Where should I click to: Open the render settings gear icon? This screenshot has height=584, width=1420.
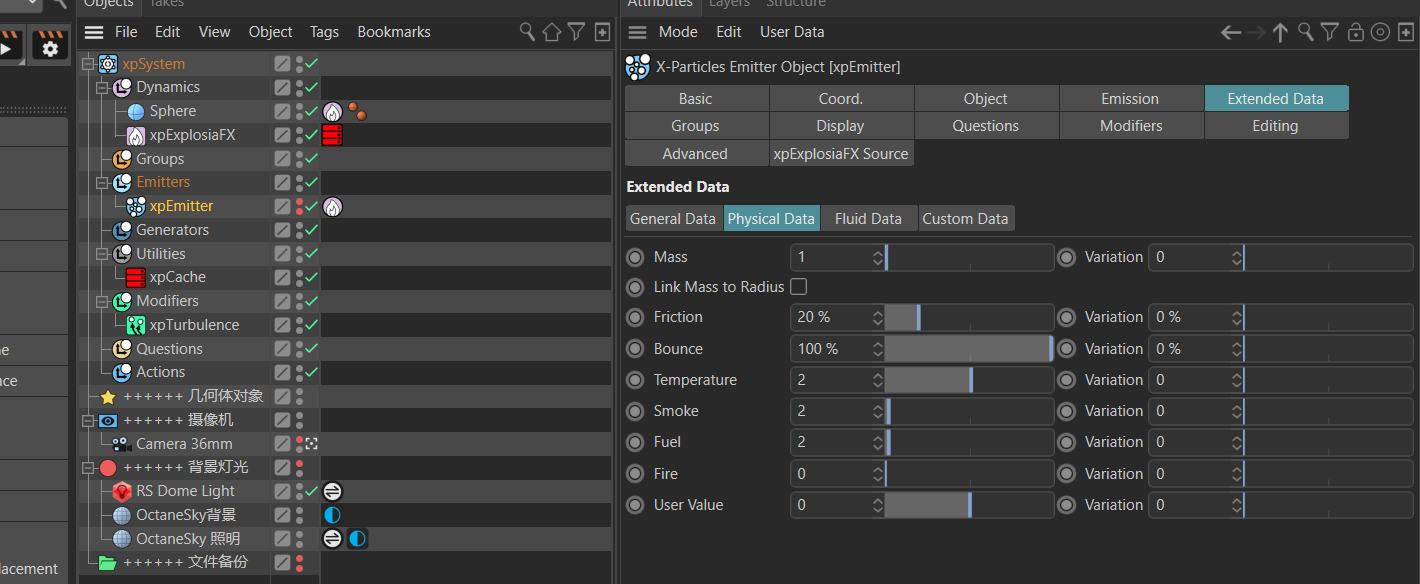click(50, 46)
